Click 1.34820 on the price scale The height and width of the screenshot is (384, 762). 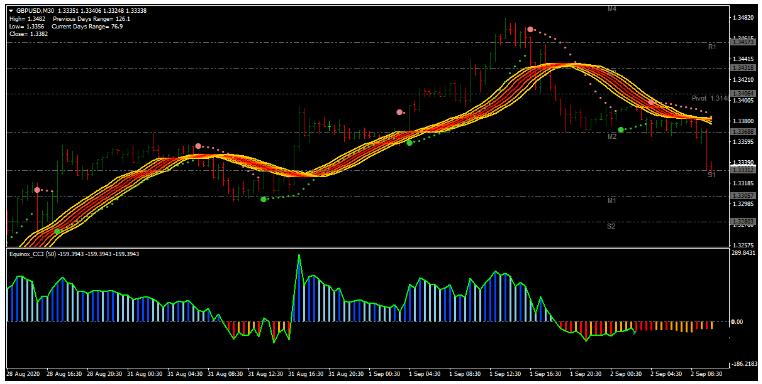pyautogui.click(x=744, y=18)
